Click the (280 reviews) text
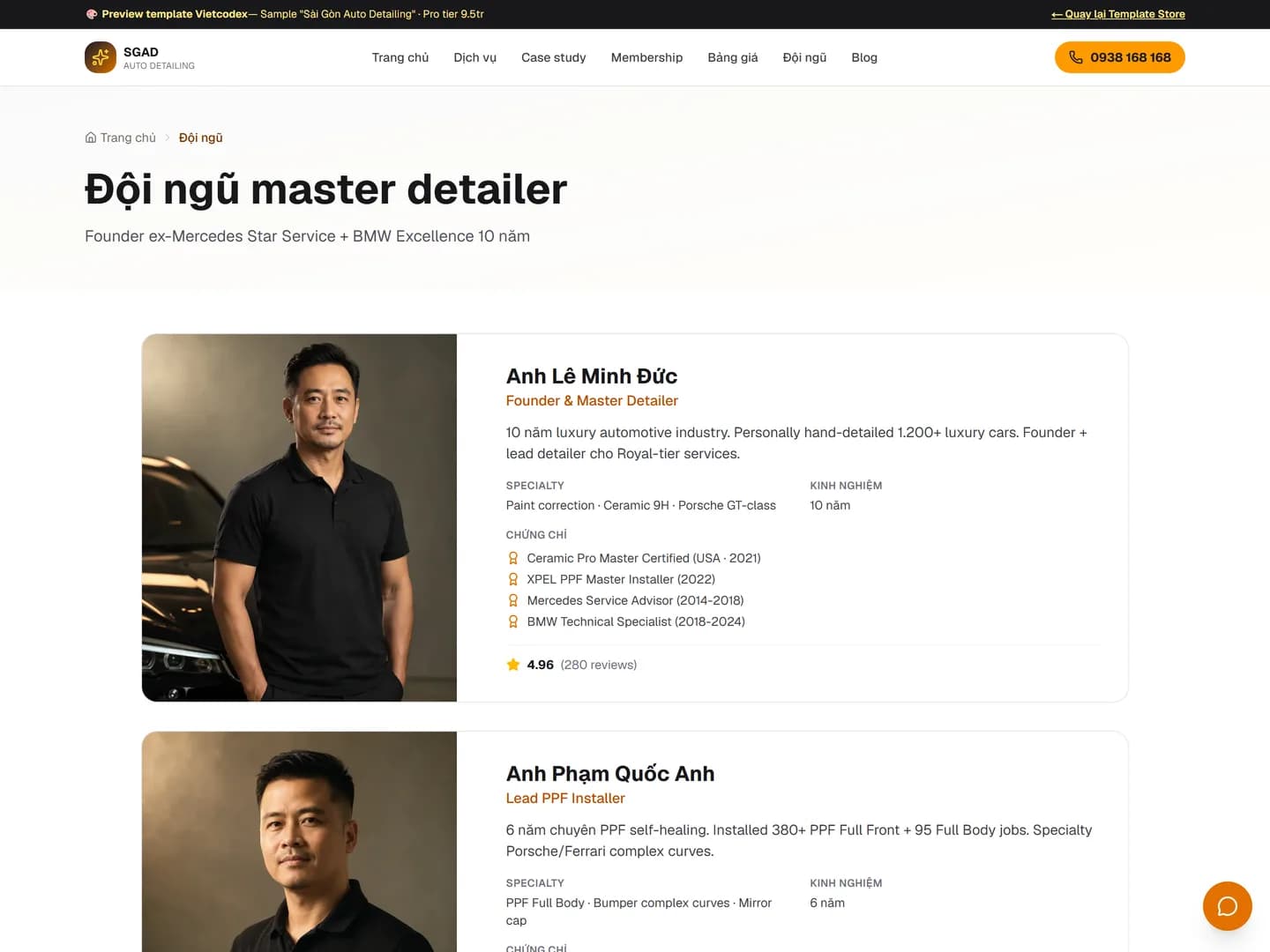This screenshot has width=1270, height=952. [599, 665]
